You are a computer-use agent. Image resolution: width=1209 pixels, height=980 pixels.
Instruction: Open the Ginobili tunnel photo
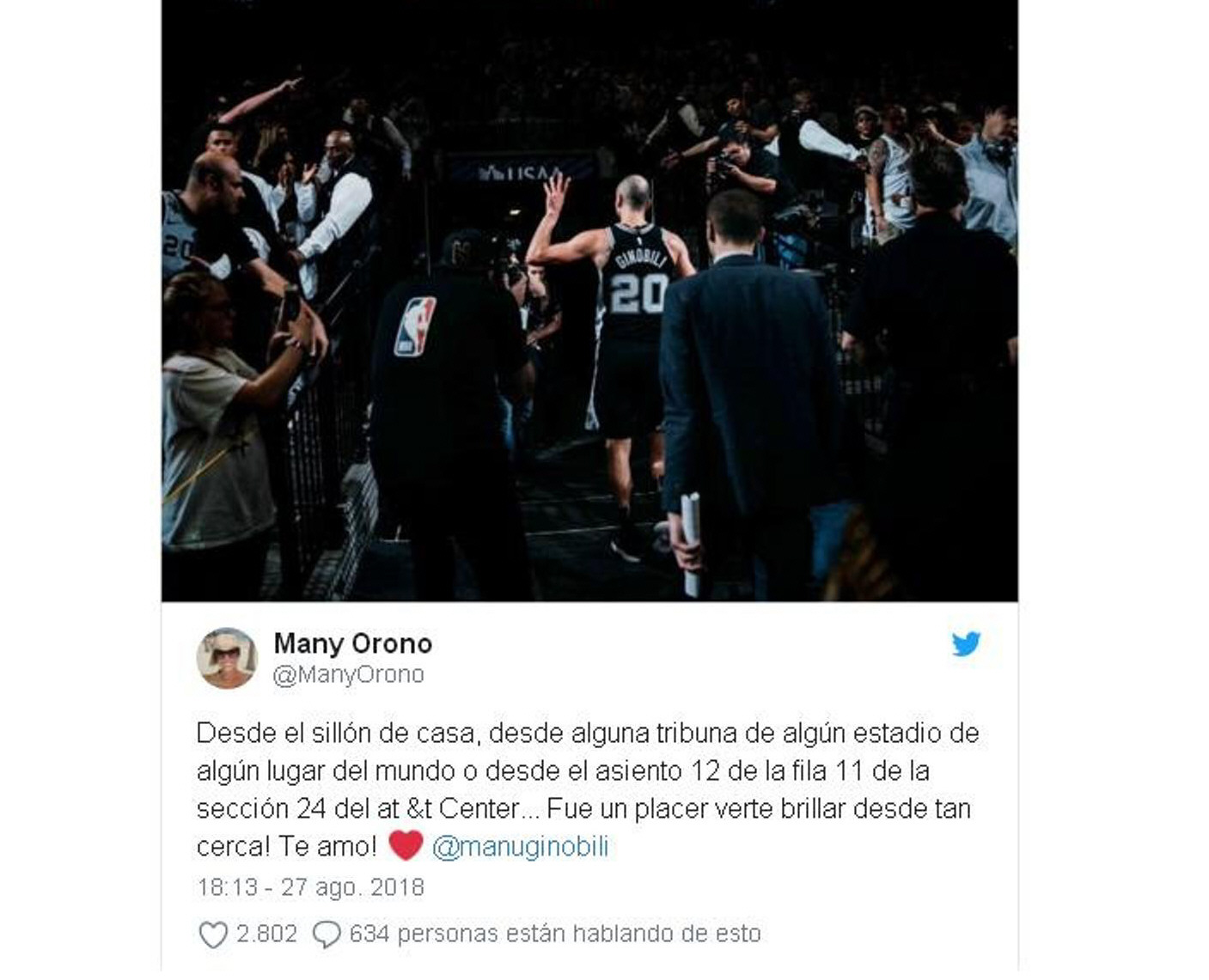coord(589,301)
